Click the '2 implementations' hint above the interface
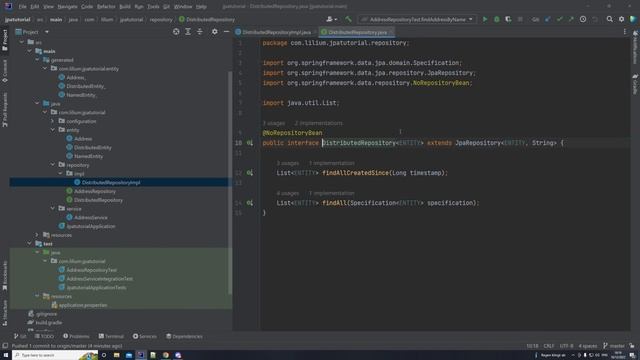This screenshot has width=640, height=360. 318,123
